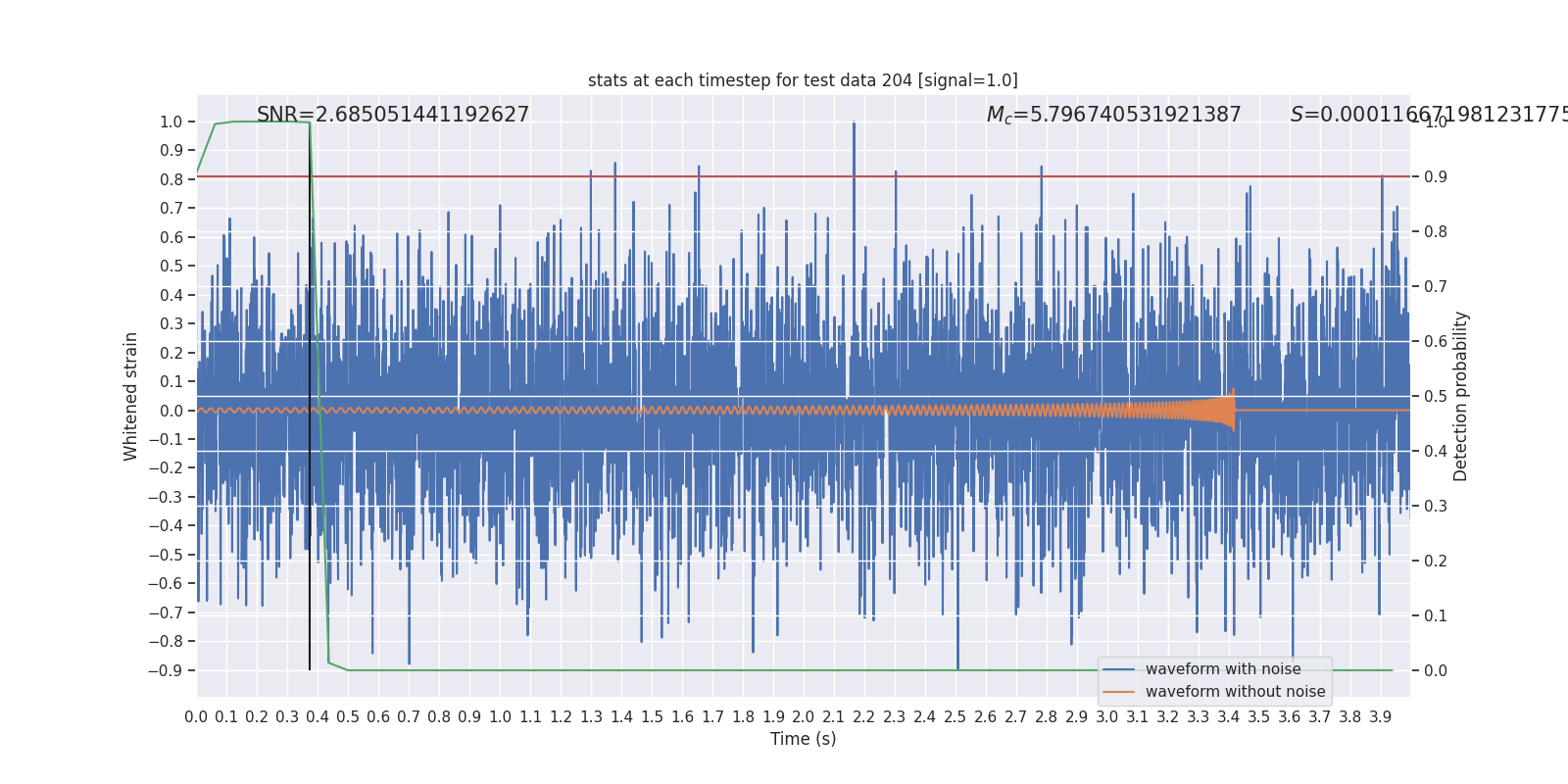Image resolution: width=1568 pixels, height=784 pixels.
Task: Click the black vertical marker line
Action: point(310,396)
